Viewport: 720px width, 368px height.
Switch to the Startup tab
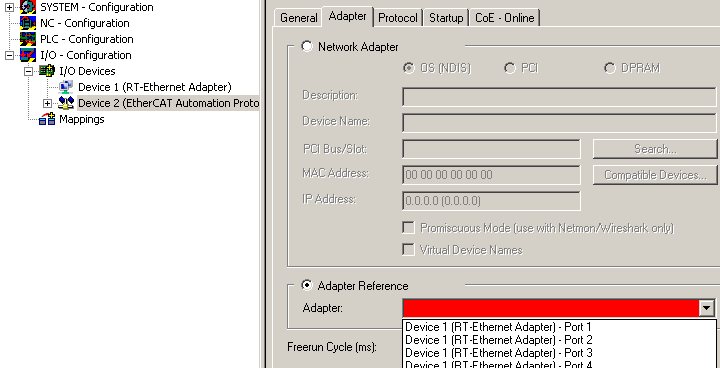click(446, 18)
